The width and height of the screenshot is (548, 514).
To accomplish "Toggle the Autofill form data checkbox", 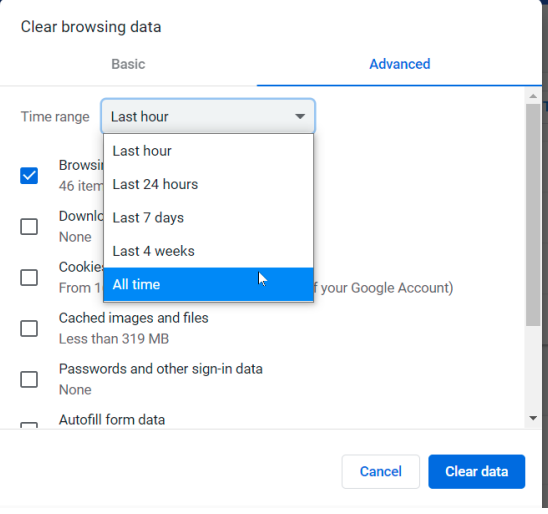I will pyautogui.click(x=29, y=426).
